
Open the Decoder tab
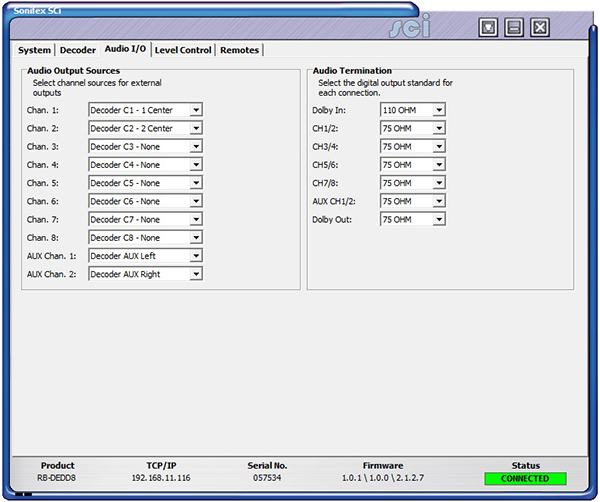tap(78, 50)
